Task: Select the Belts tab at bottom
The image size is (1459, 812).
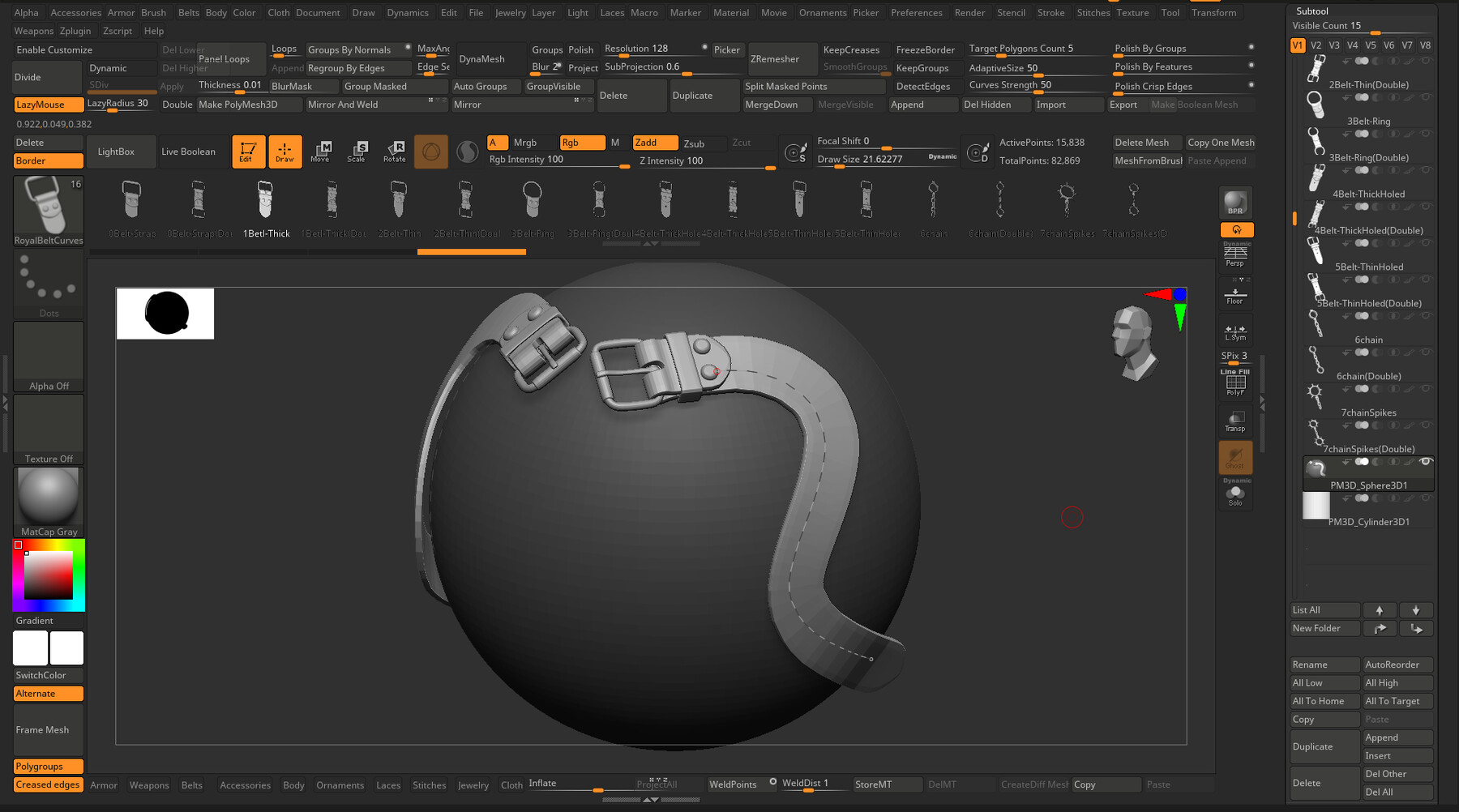Action: pyautogui.click(x=192, y=784)
